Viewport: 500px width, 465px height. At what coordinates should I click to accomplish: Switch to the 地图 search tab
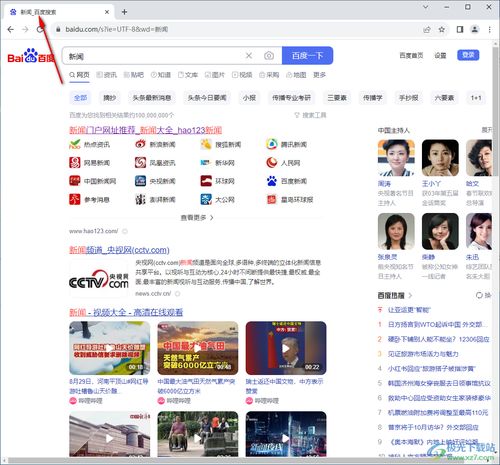point(296,75)
